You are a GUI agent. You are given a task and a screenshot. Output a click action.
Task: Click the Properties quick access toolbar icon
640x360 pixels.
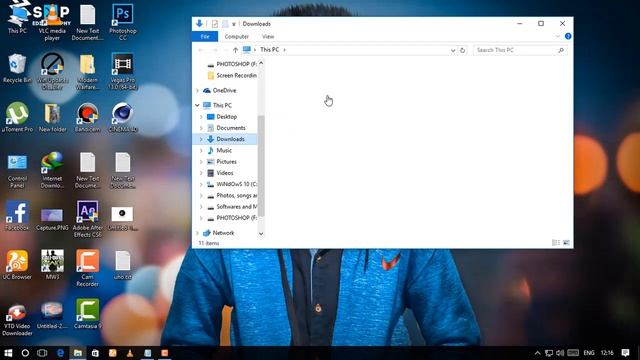click(215, 24)
